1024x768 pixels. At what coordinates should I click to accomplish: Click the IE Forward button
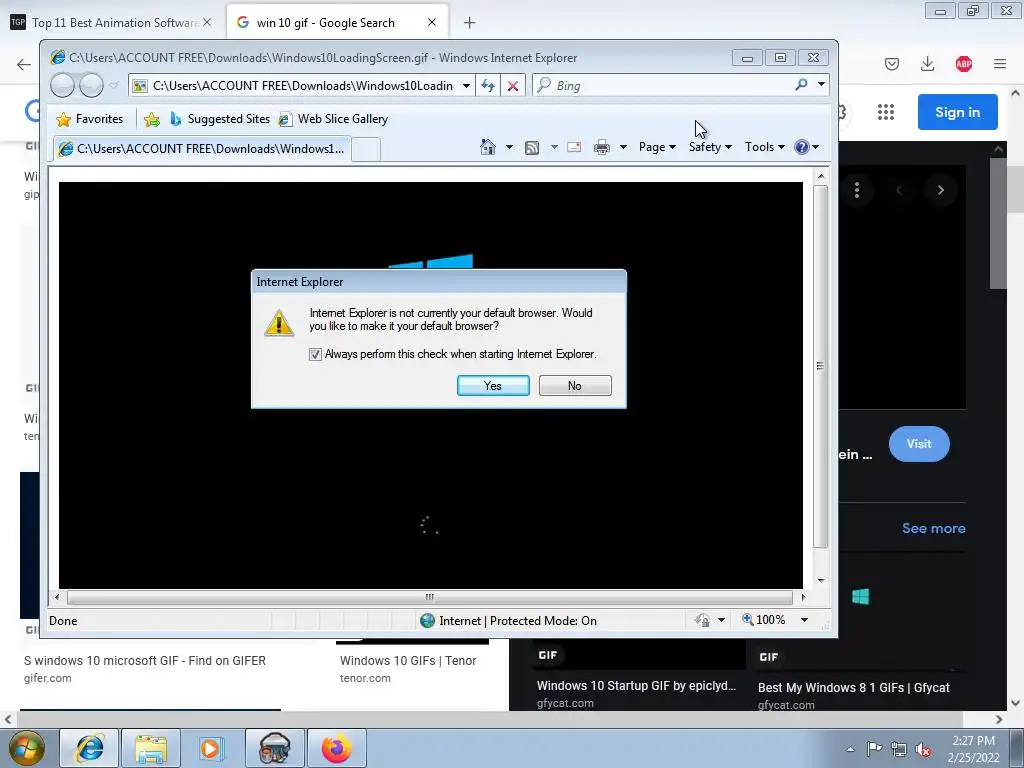tap(91, 85)
